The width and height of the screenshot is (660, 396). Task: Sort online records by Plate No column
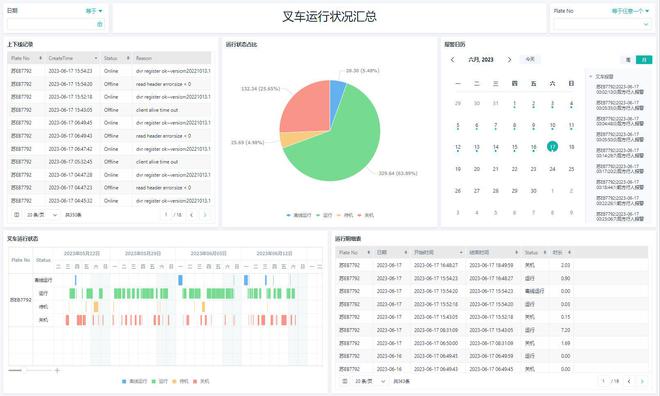pos(40,58)
